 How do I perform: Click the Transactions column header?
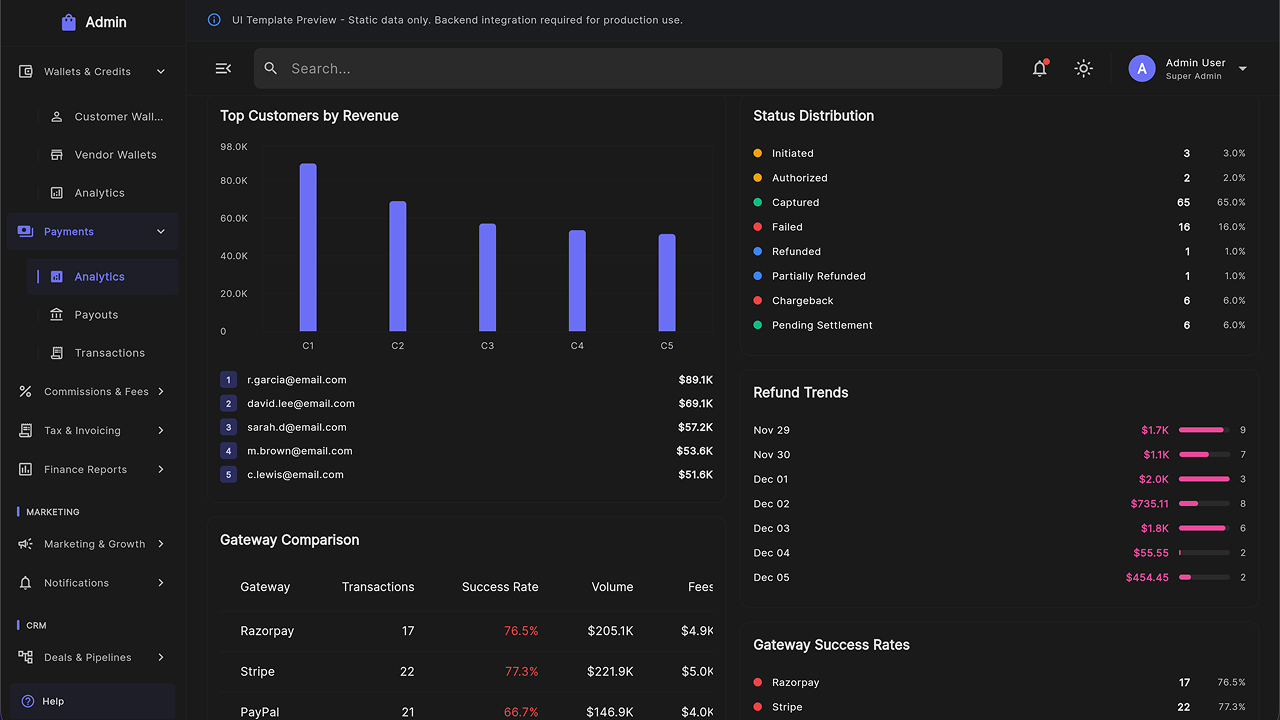tap(378, 587)
